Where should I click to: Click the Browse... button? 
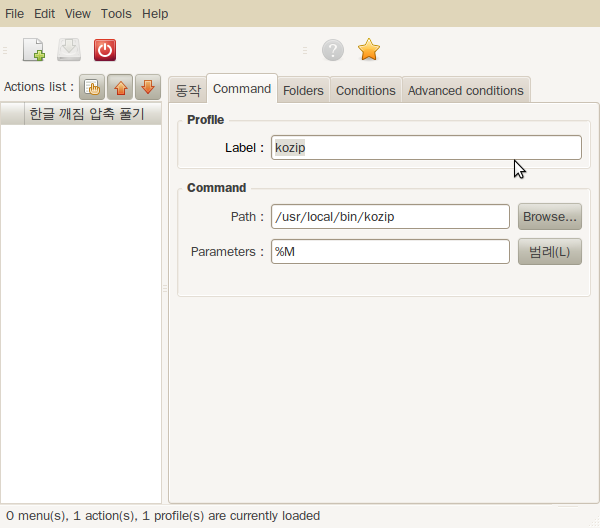[x=550, y=217]
